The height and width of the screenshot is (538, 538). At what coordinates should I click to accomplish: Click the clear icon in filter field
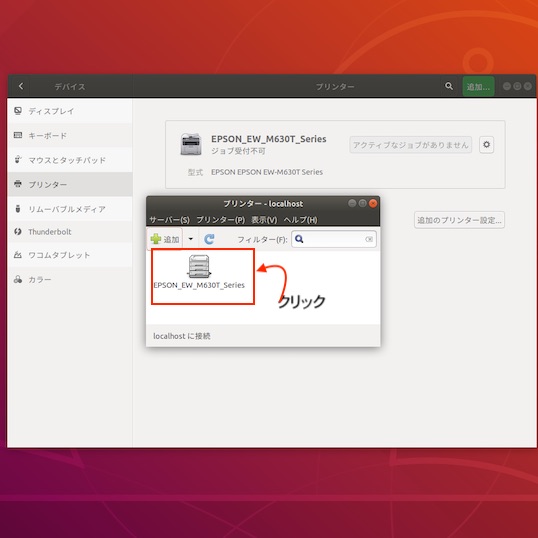[369, 239]
